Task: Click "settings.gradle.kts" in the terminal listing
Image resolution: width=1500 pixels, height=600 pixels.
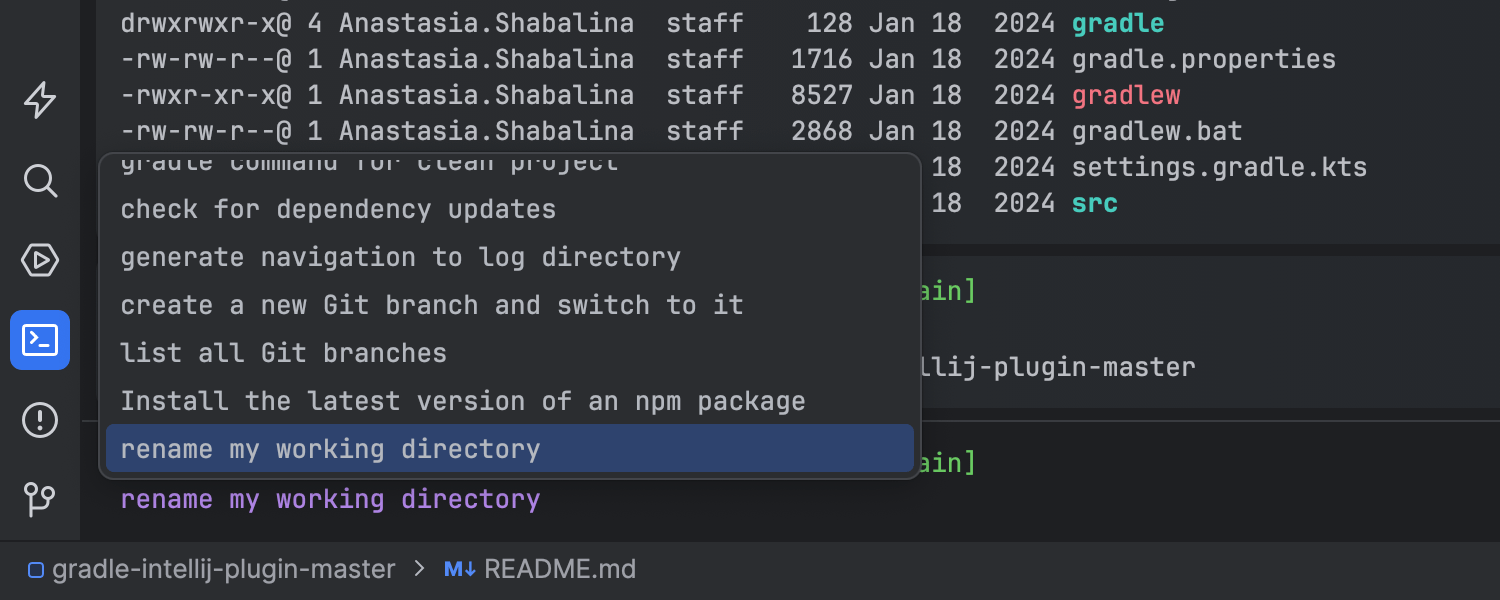Action: click(x=1219, y=167)
